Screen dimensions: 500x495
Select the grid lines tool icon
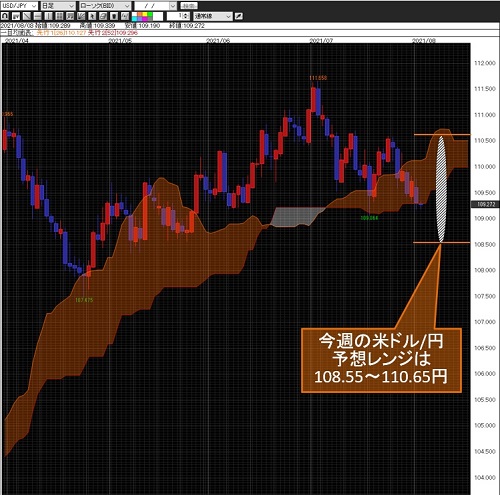tap(59, 16)
